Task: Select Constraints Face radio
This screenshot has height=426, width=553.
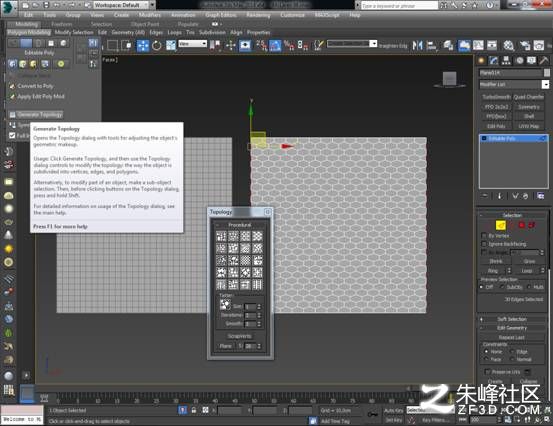Action: (x=487, y=359)
